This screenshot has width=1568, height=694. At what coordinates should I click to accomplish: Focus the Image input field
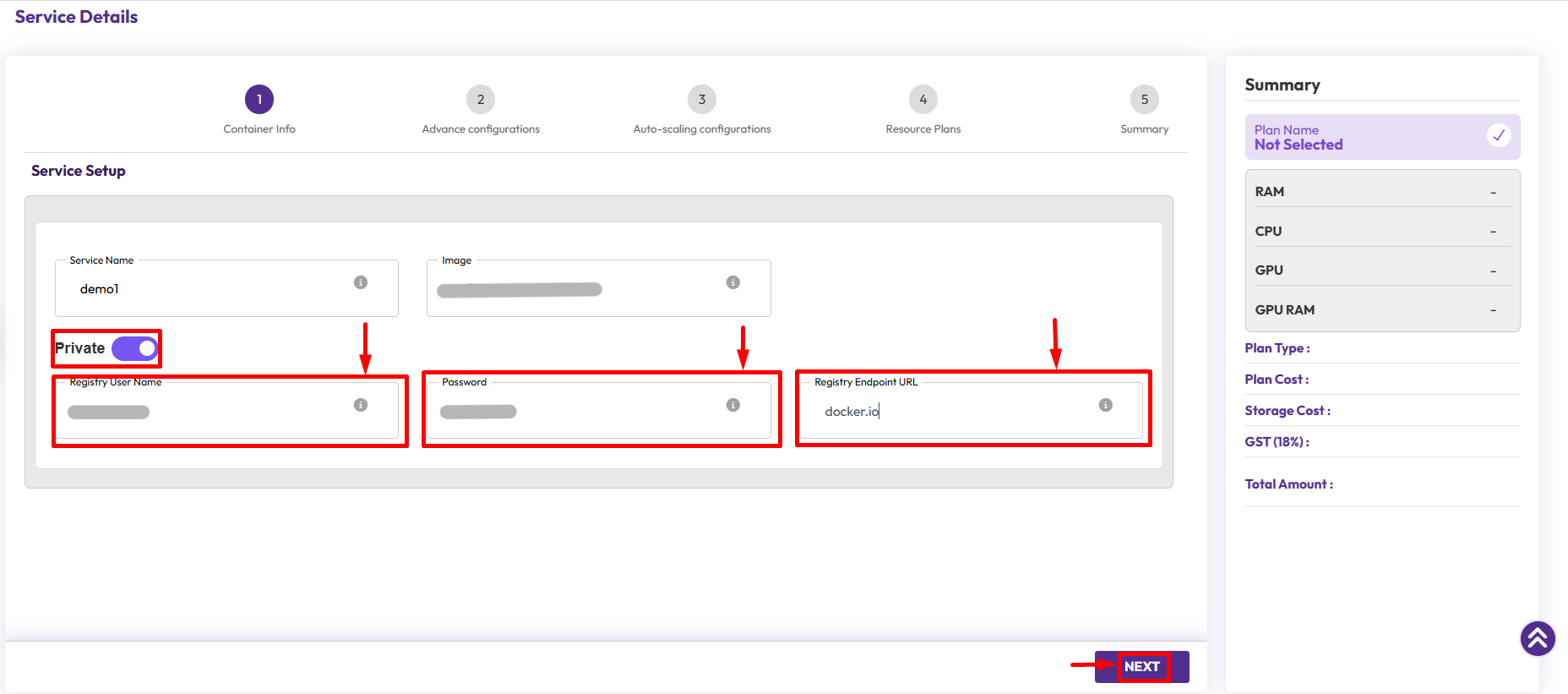pyautogui.click(x=574, y=289)
